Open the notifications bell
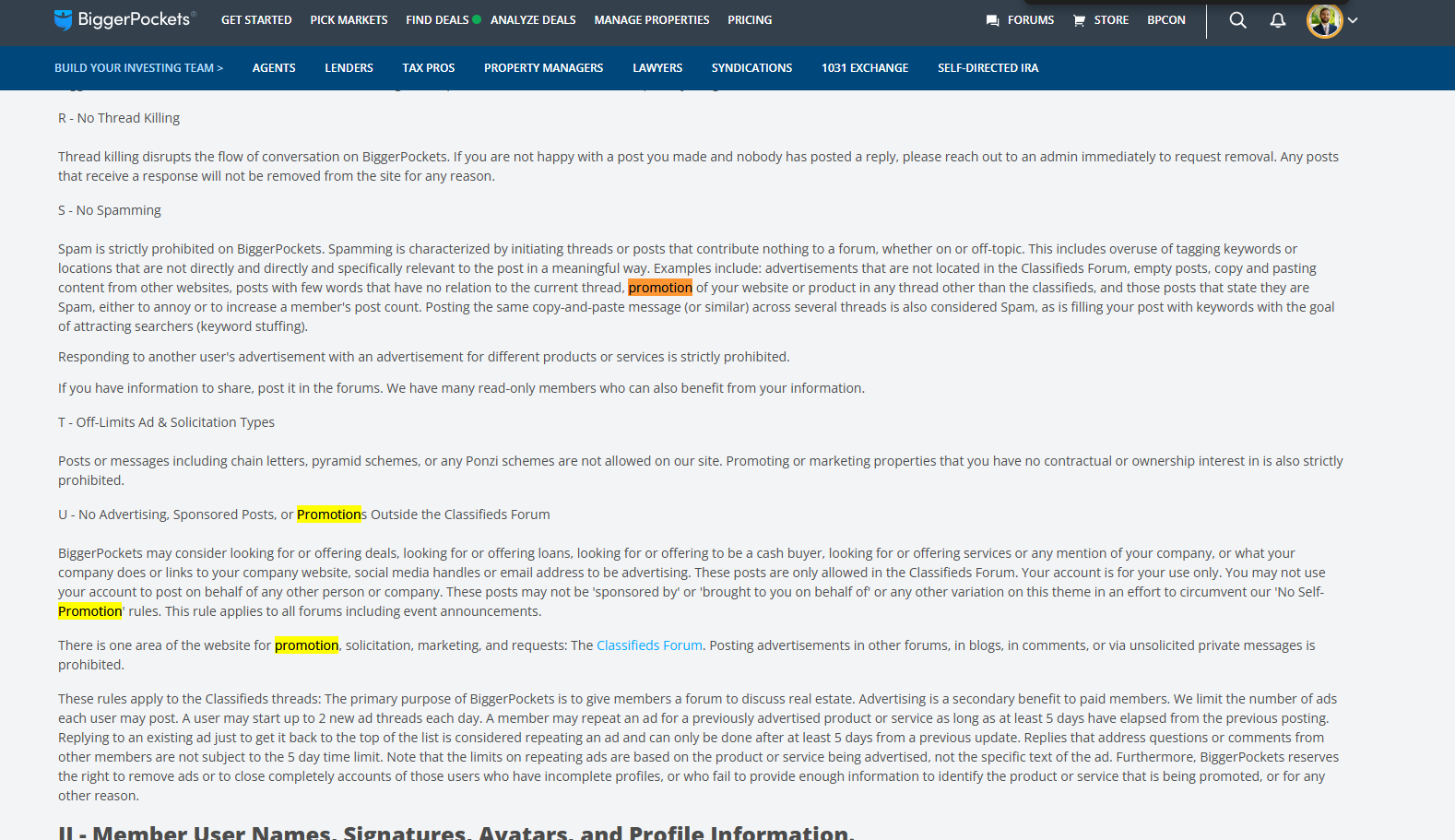 (1277, 20)
